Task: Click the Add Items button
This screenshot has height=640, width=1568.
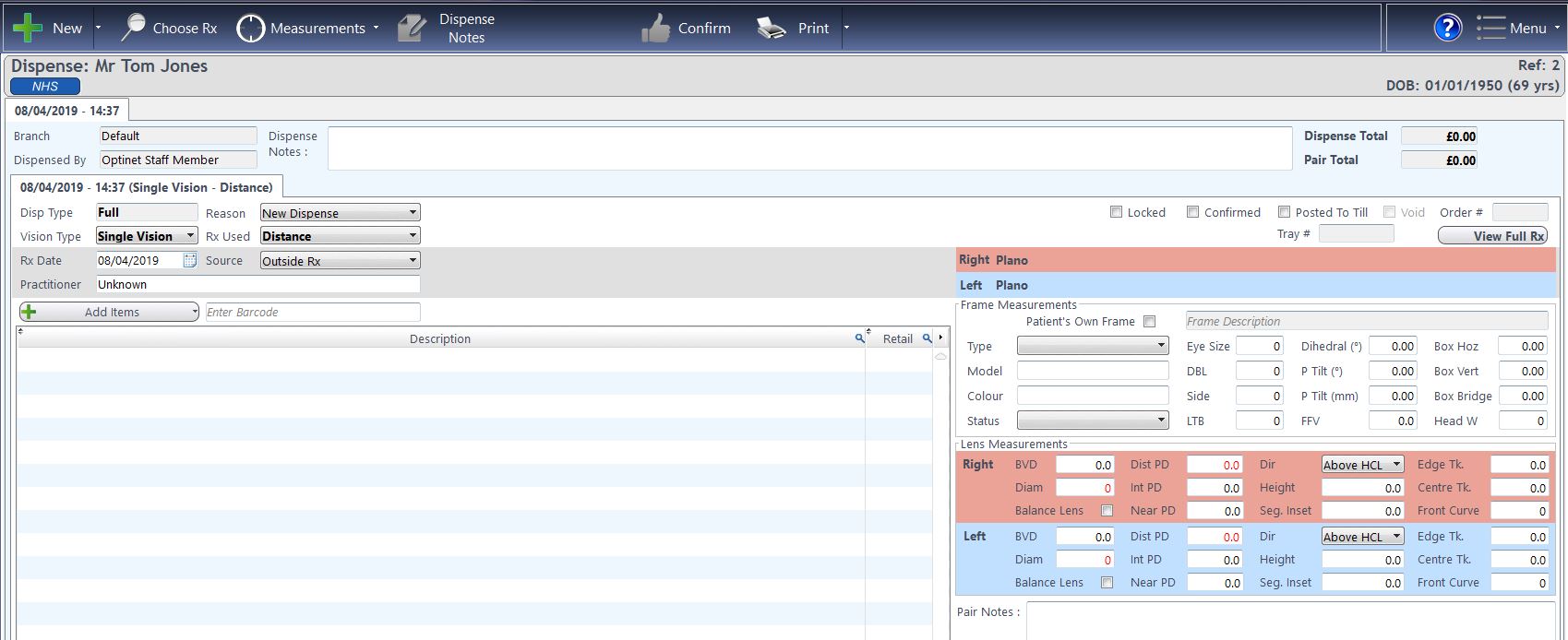Action: 110,312
